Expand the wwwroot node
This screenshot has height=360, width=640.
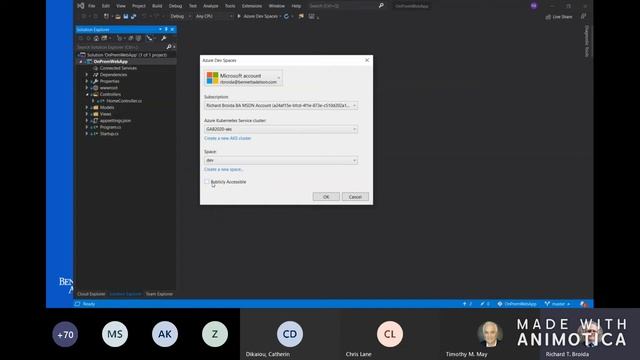coord(87,88)
